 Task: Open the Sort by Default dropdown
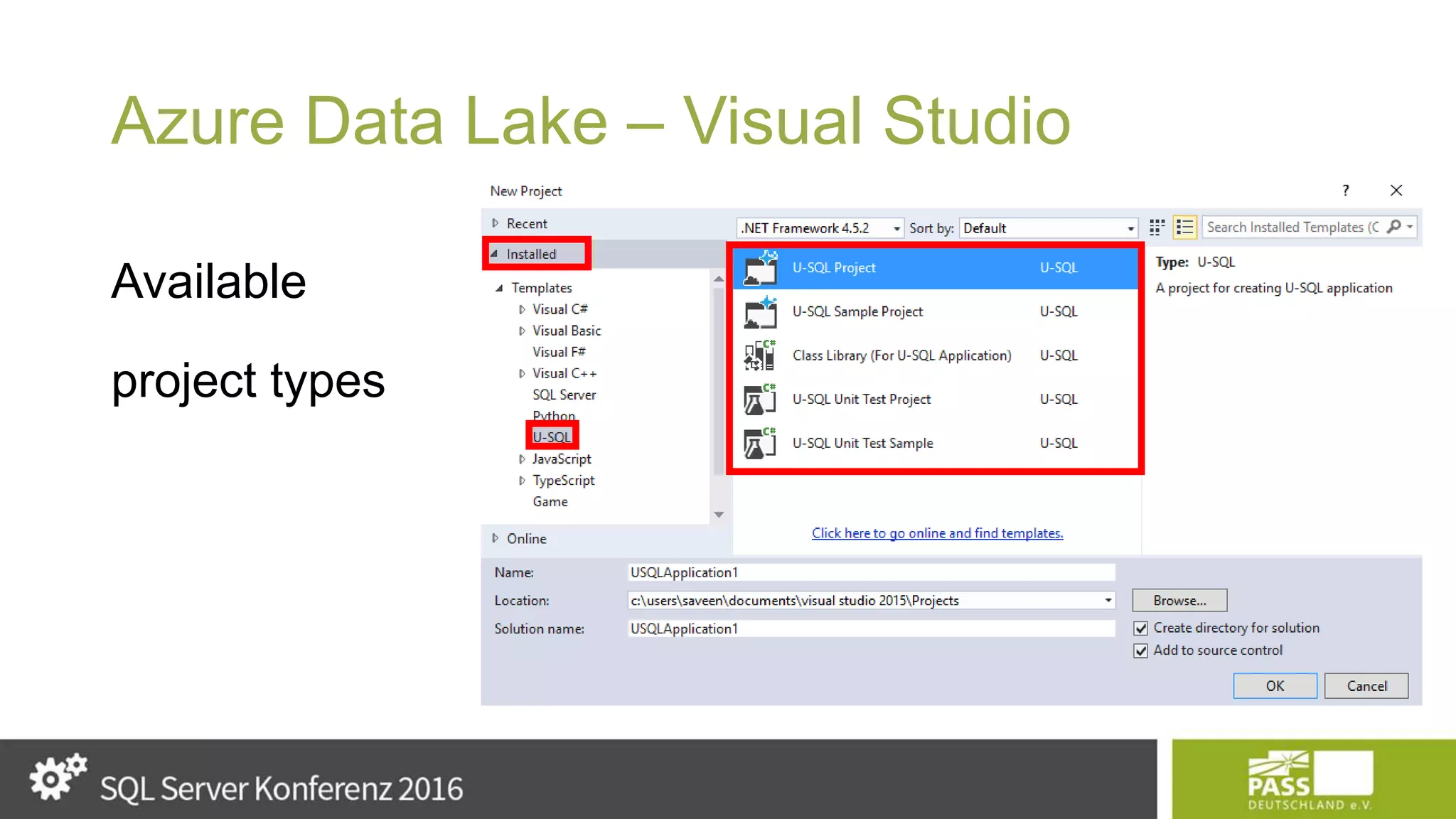pyautogui.click(x=1049, y=228)
